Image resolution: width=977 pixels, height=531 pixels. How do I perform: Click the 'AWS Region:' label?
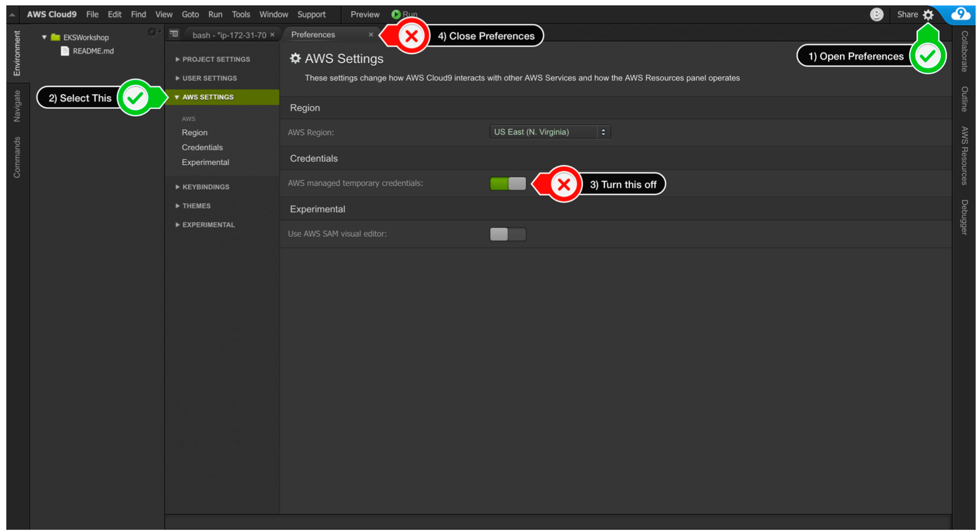pyautogui.click(x=311, y=133)
